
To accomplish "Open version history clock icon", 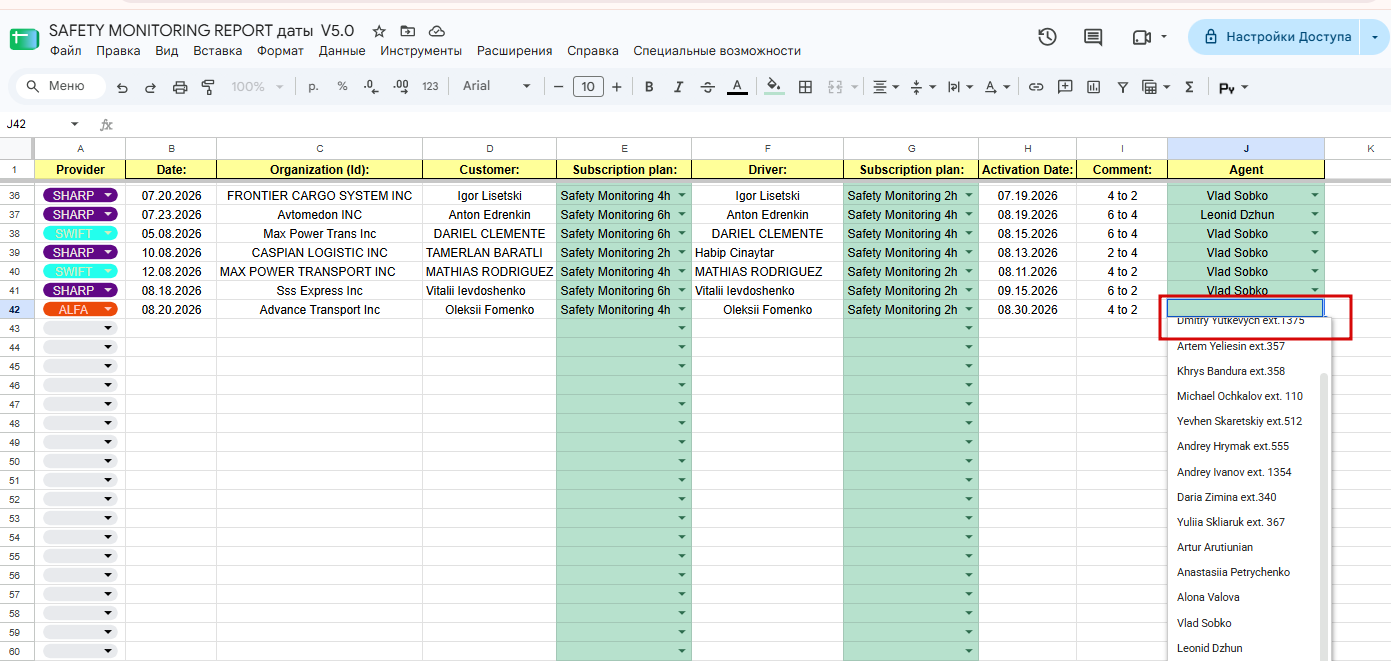I will point(1047,37).
